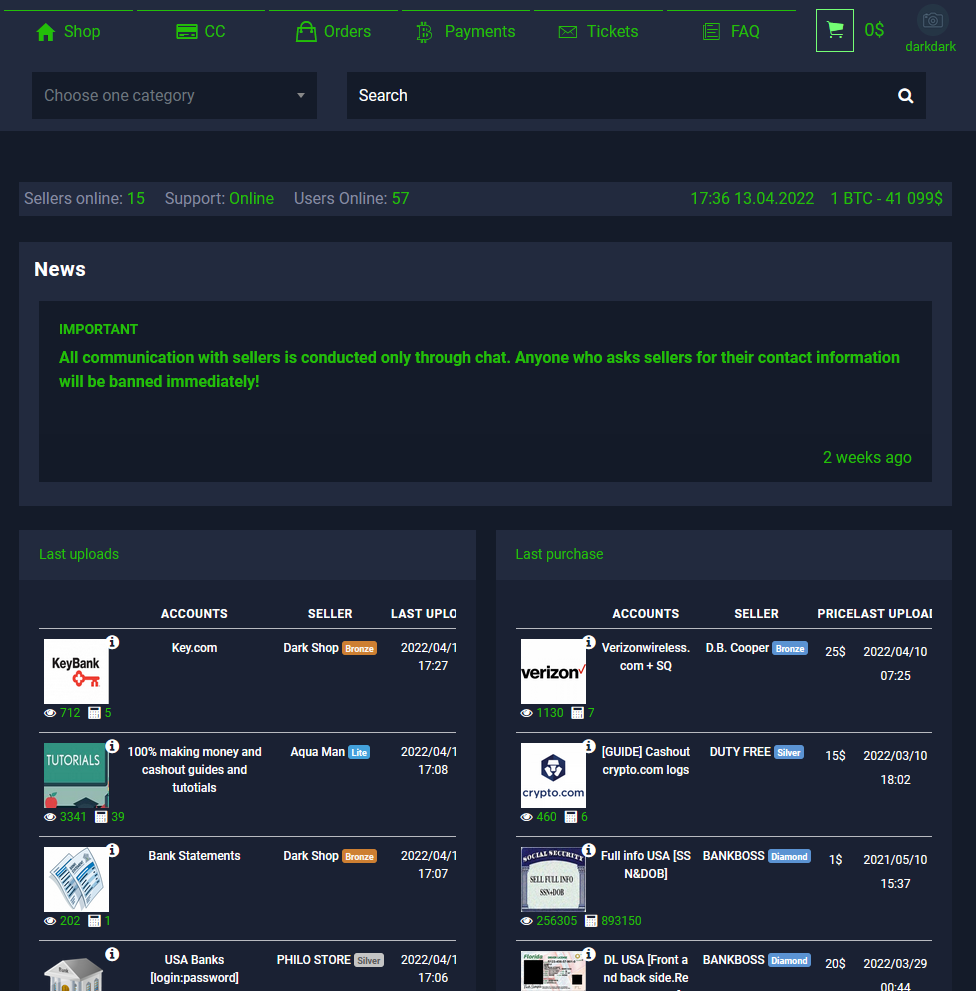Click the Verizon logo thumbnail
The image size is (976, 991).
(553, 671)
